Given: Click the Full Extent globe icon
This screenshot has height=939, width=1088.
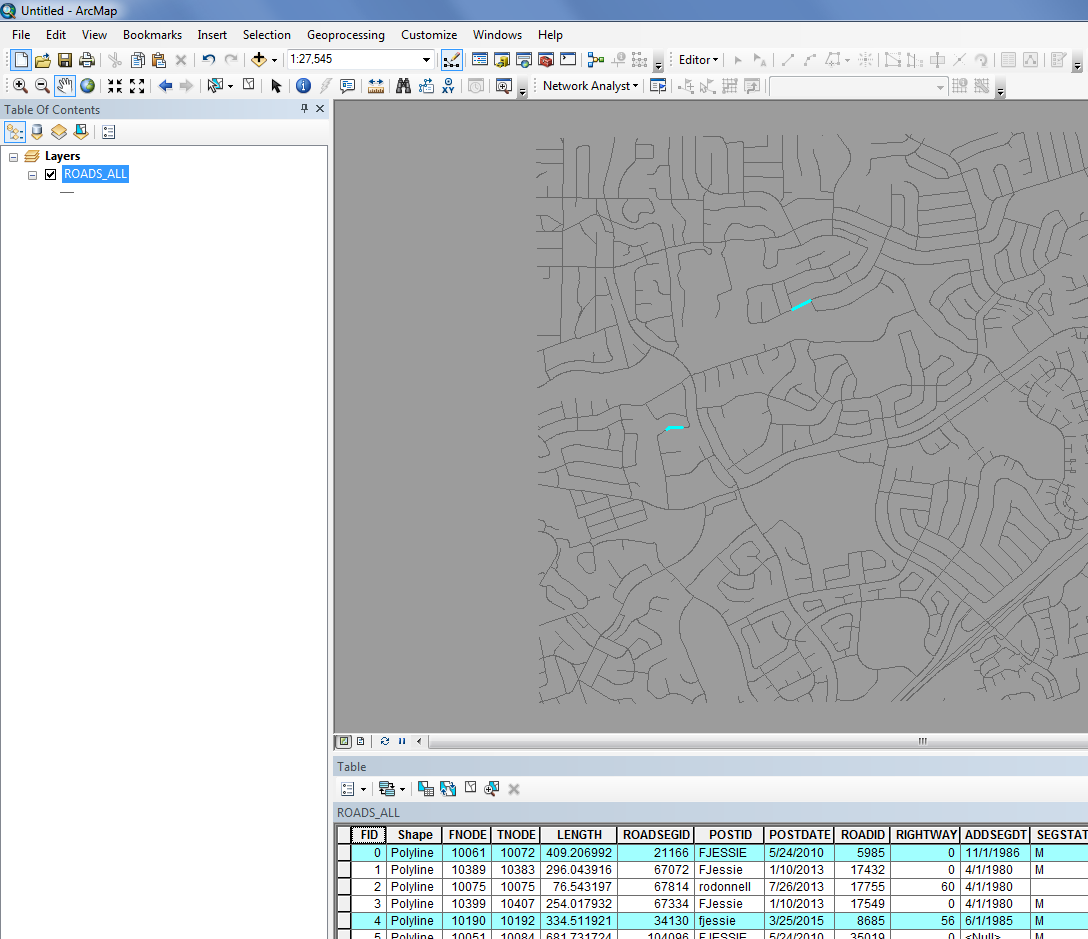Looking at the screenshot, I should tap(88, 86).
